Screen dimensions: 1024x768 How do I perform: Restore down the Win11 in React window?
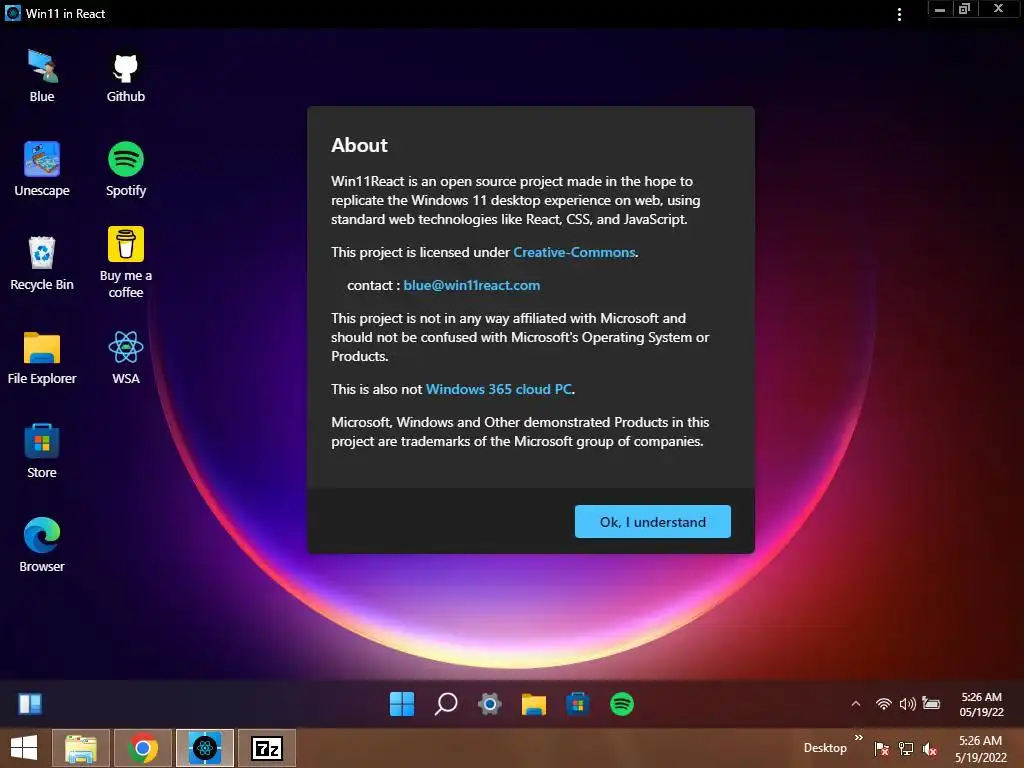coord(964,9)
